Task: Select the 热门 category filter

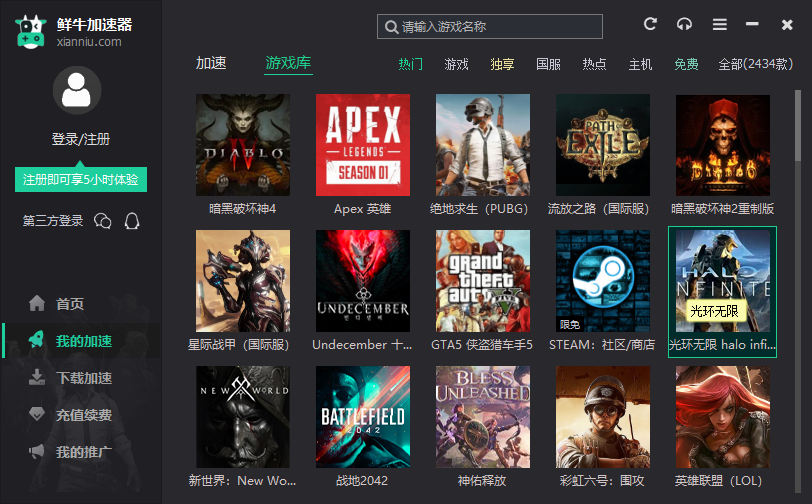Action: pos(410,64)
